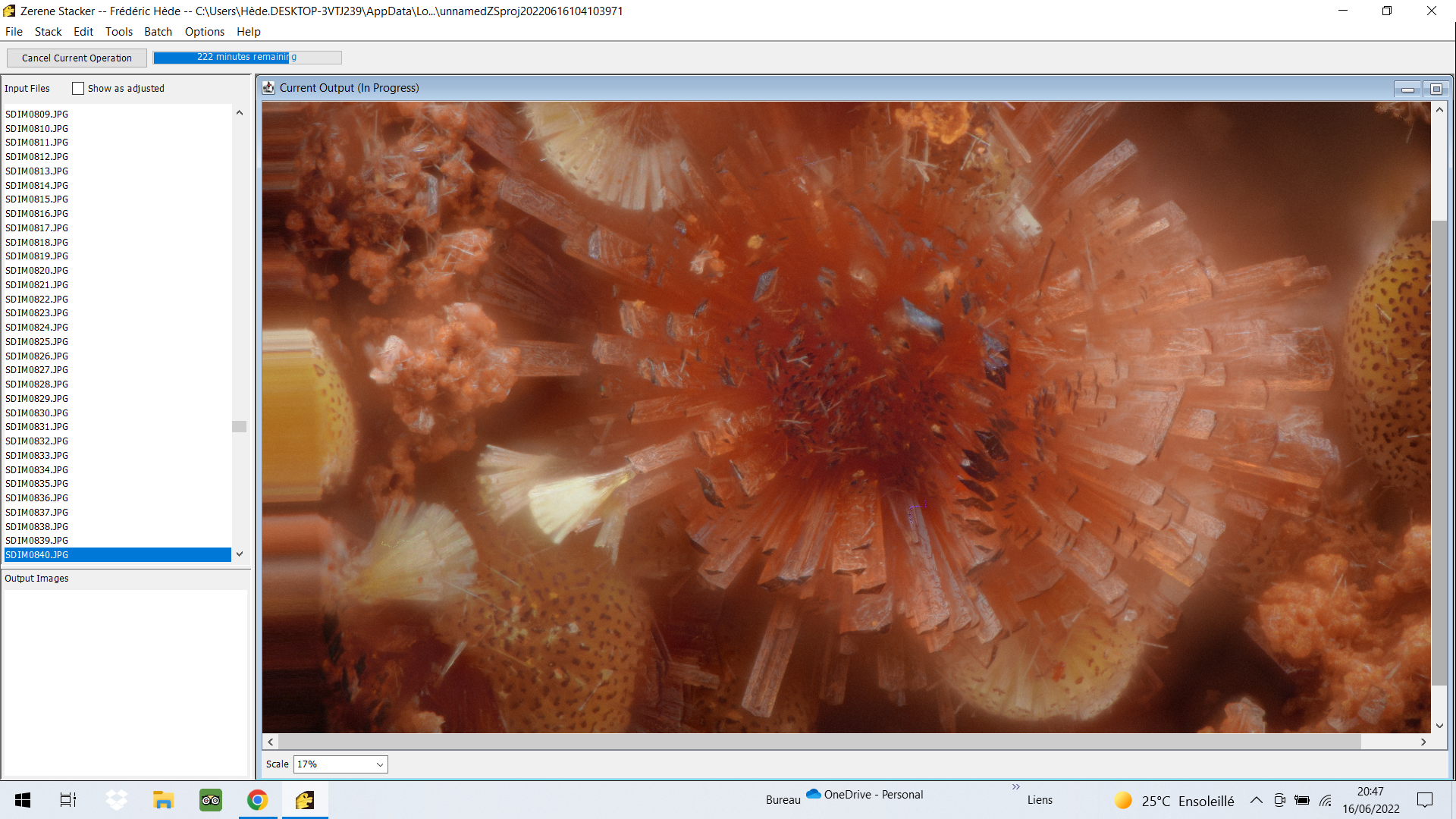1456x819 pixels.
Task: Click the Liens toolbar label
Action: pos(1040,800)
